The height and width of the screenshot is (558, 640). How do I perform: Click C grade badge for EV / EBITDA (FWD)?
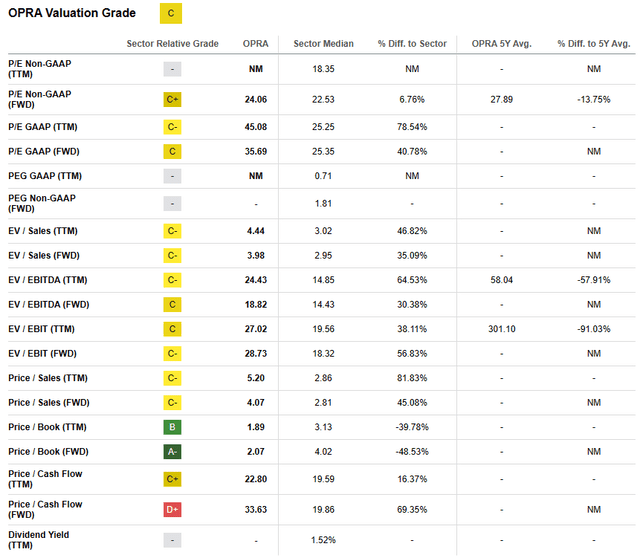[x=172, y=305]
